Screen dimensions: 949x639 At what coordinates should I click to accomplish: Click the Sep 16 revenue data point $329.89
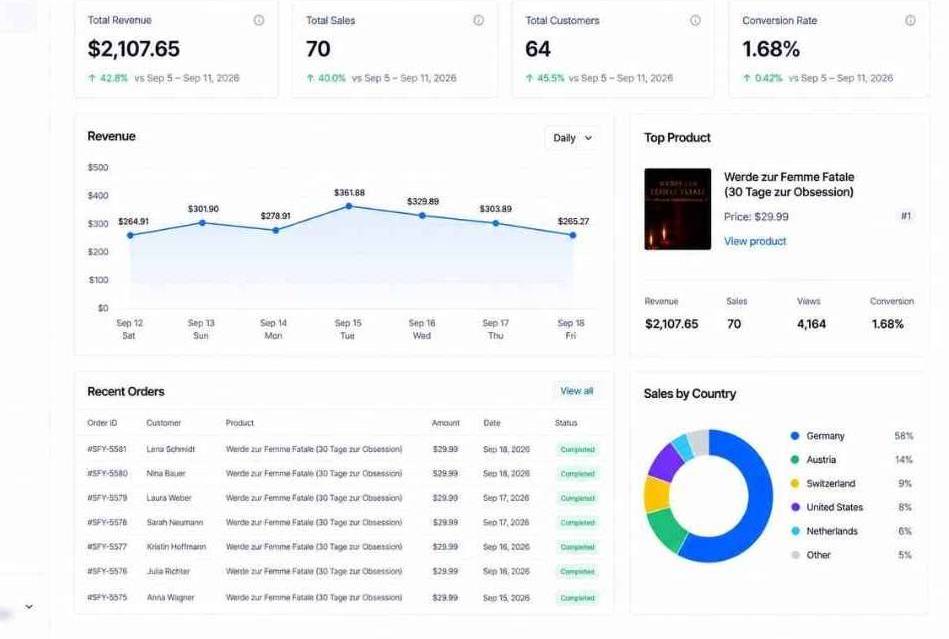pyautogui.click(x=422, y=215)
